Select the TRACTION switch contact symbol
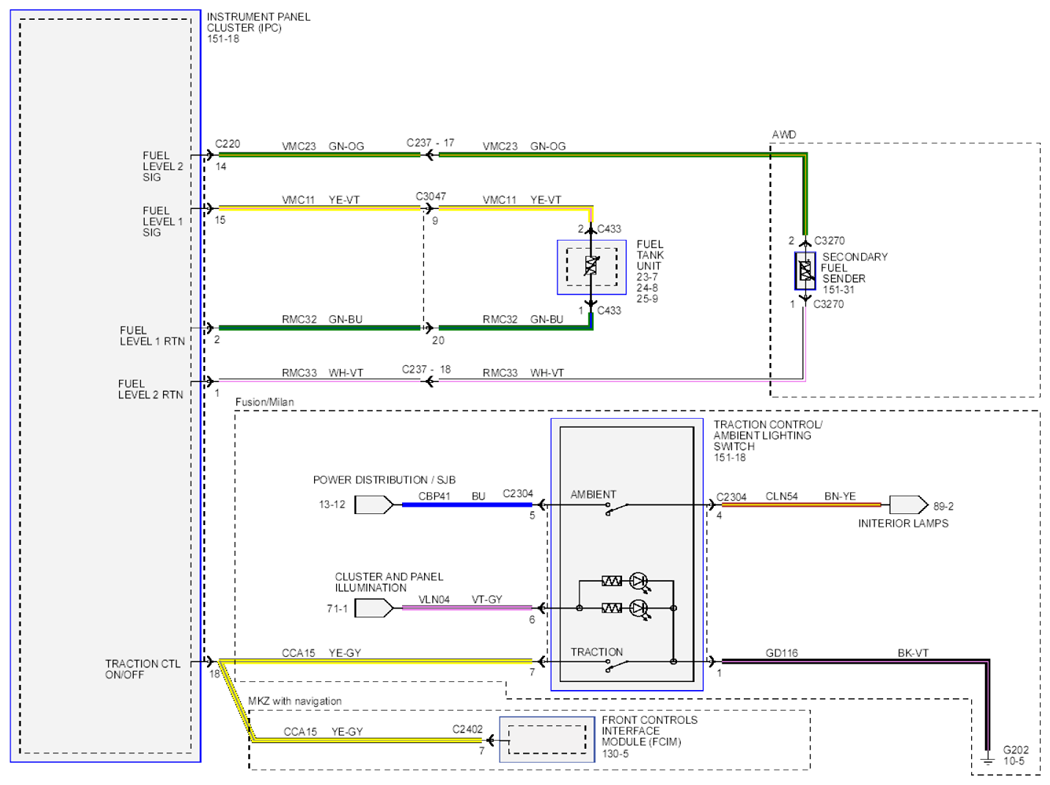The height and width of the screenshot is (785, 1050). [617, 666]
